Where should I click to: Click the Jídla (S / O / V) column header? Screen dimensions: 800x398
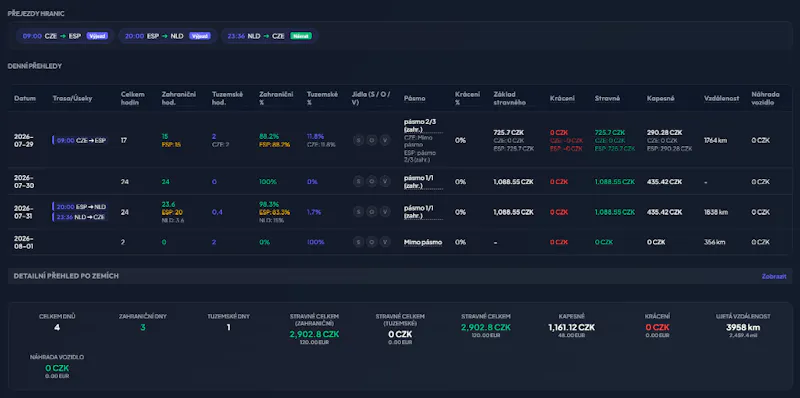click(x=371, y=98)
